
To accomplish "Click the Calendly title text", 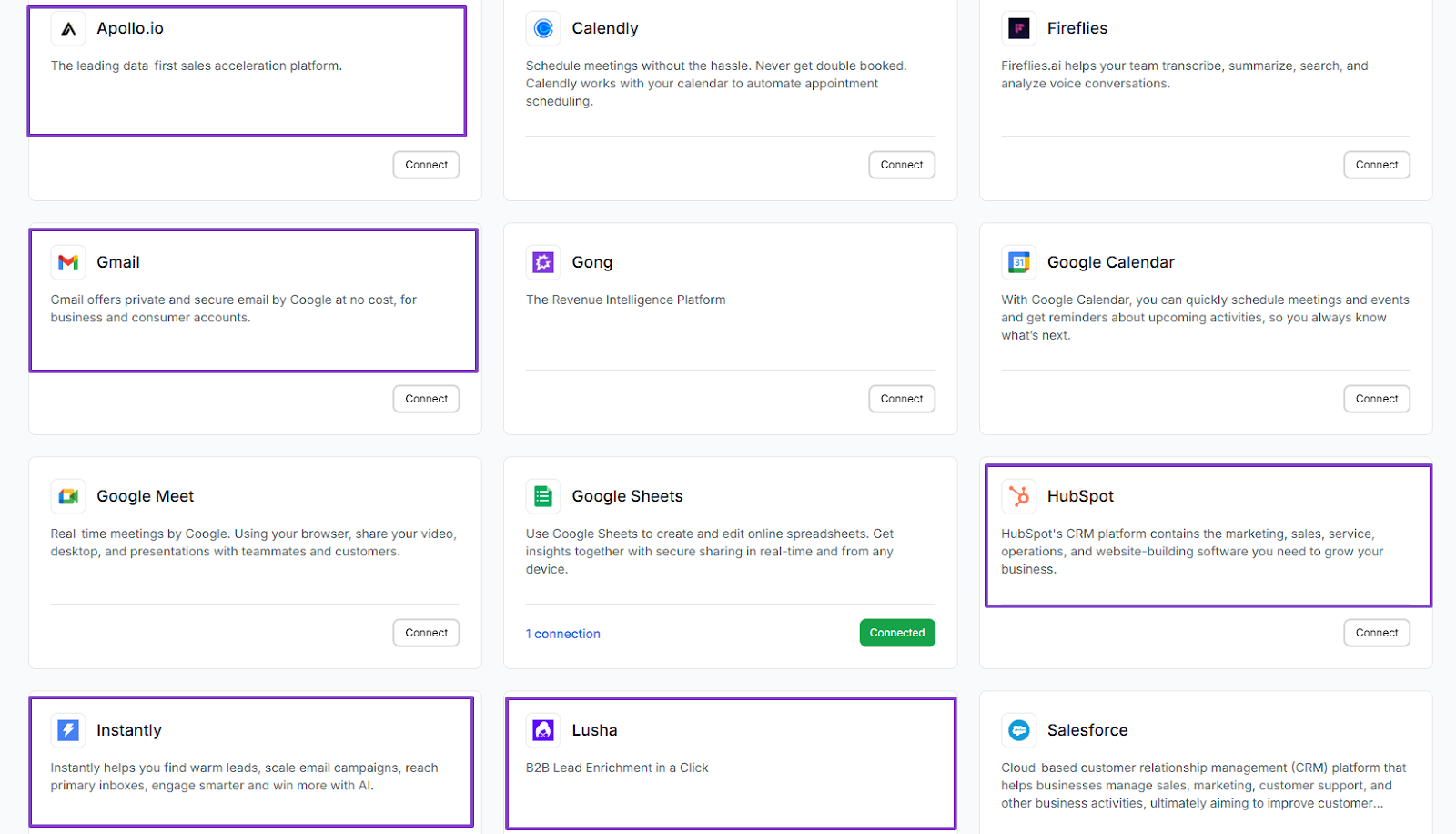I will (605, 28).
